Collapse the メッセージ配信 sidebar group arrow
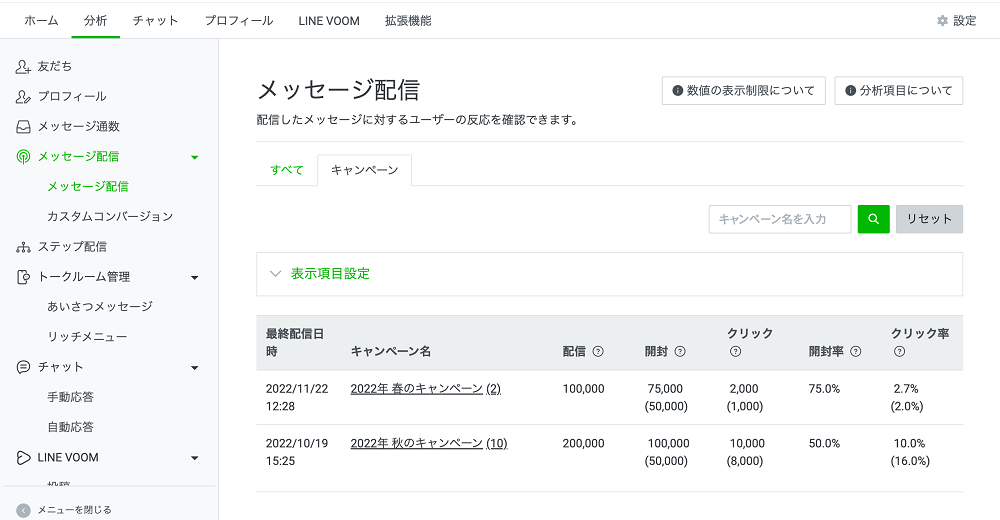 [194, 157]
